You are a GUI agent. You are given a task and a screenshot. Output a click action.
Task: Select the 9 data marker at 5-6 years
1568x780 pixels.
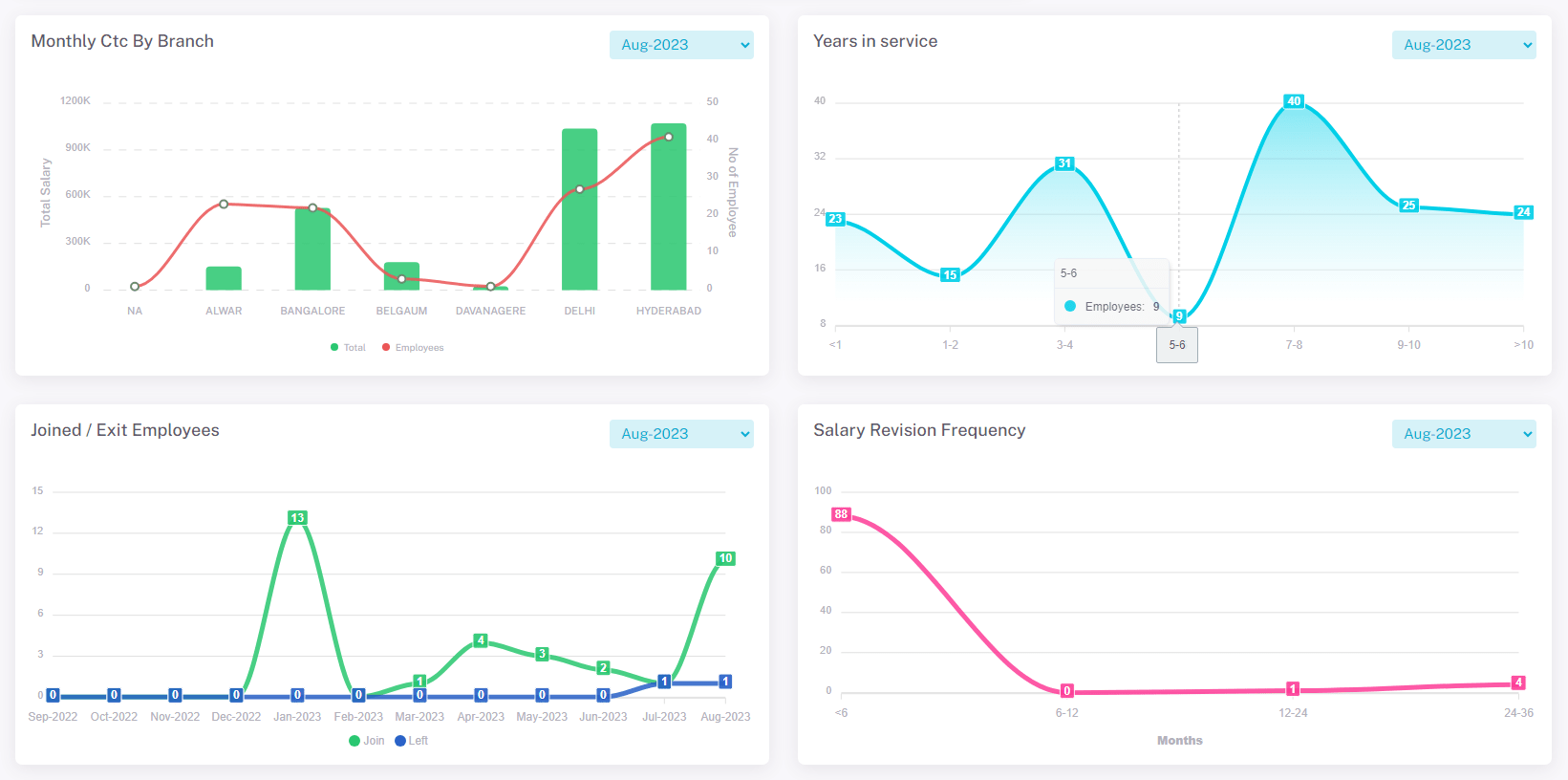(x=1179, y=316)
